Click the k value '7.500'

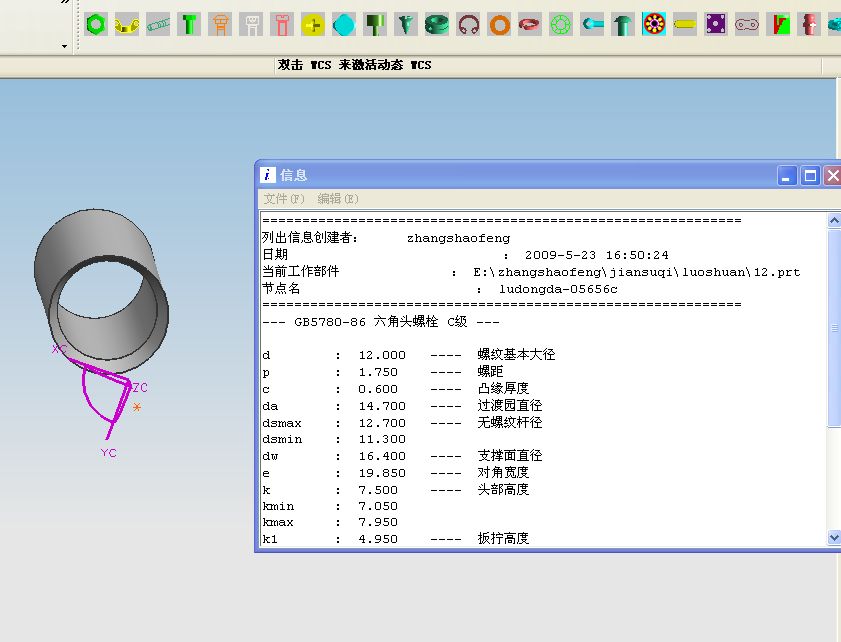(378, 490)
